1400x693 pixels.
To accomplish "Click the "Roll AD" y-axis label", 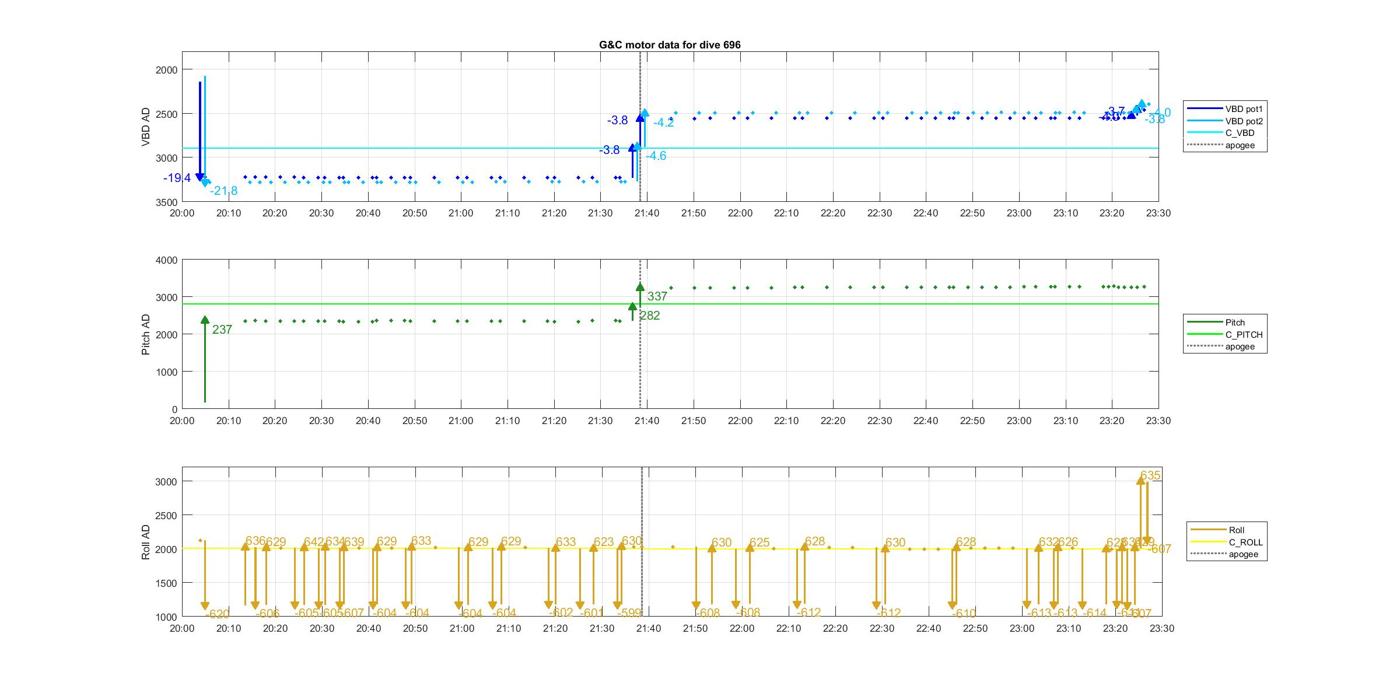I will pyautogui.click(x=146, y=542).
